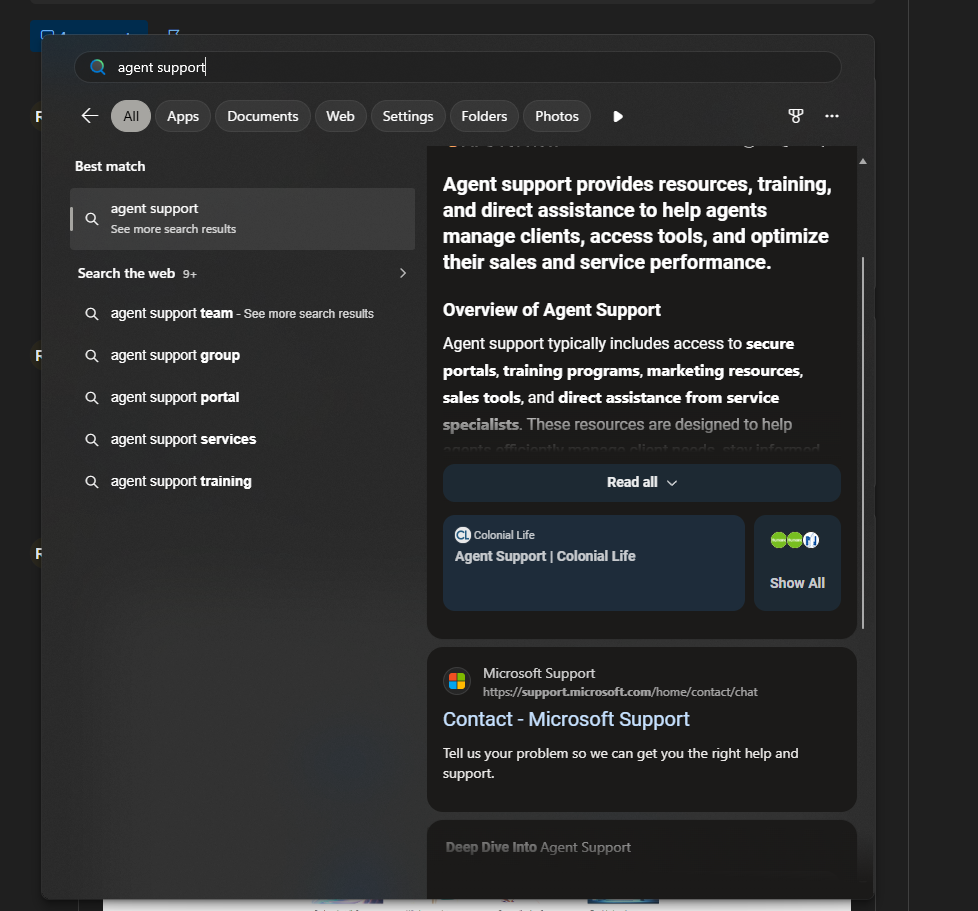Switch to the Settings filter tab
The height and width of the screenshot is (911, 978).
(408, 116)
